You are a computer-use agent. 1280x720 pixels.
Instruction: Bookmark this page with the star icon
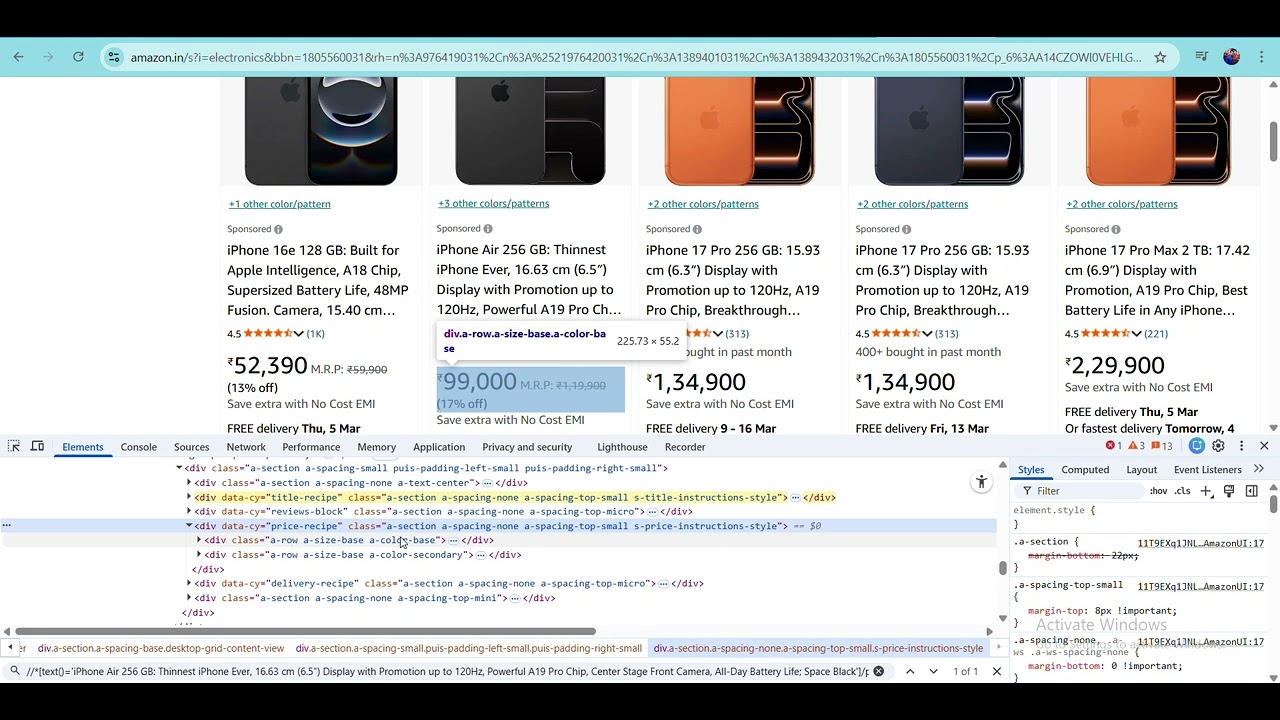point(1160,57)
